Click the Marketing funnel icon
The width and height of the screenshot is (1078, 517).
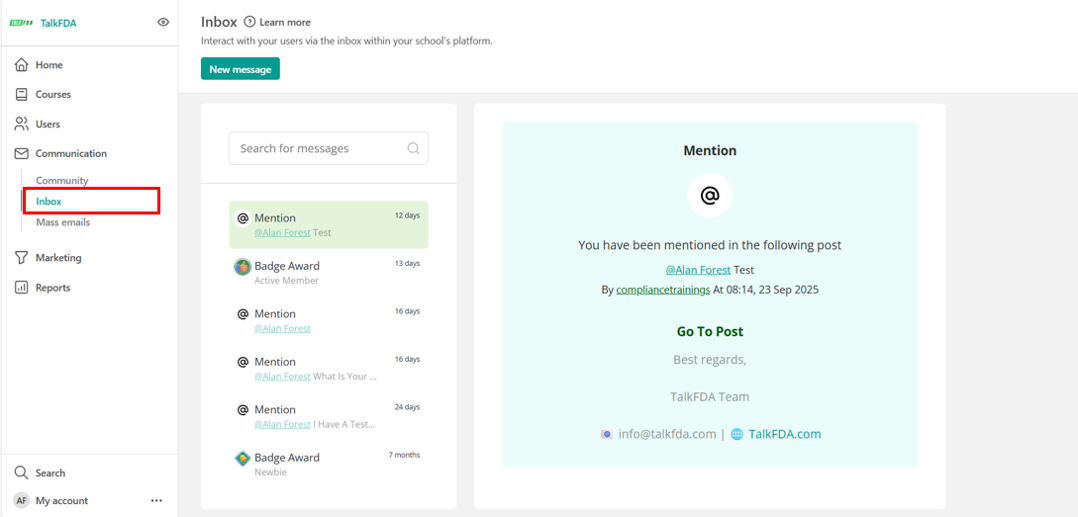[x=21, y=258]
